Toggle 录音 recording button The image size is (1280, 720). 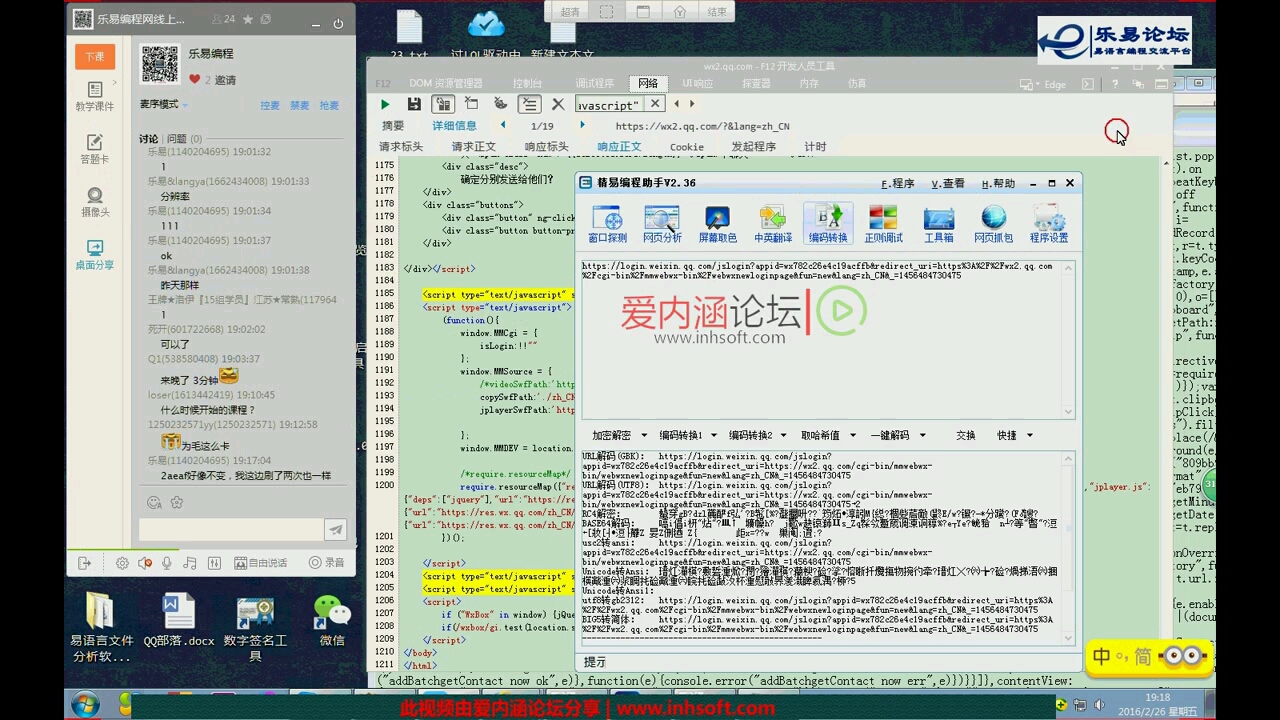326,563
